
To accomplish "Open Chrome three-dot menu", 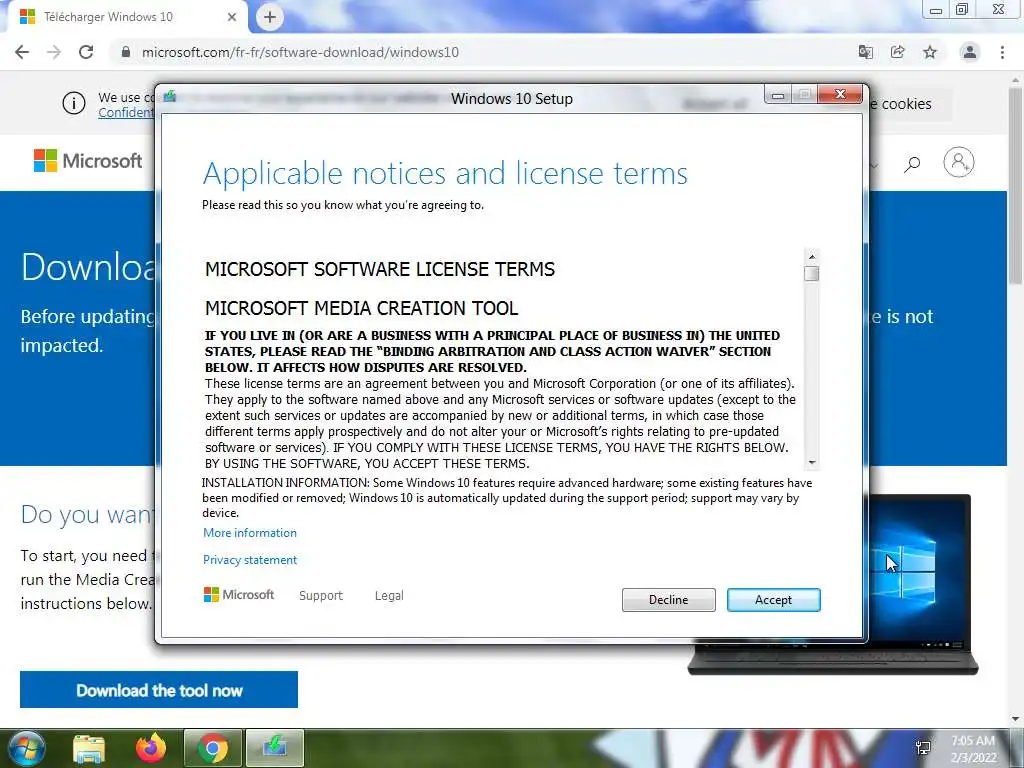I will [1002, 52].
